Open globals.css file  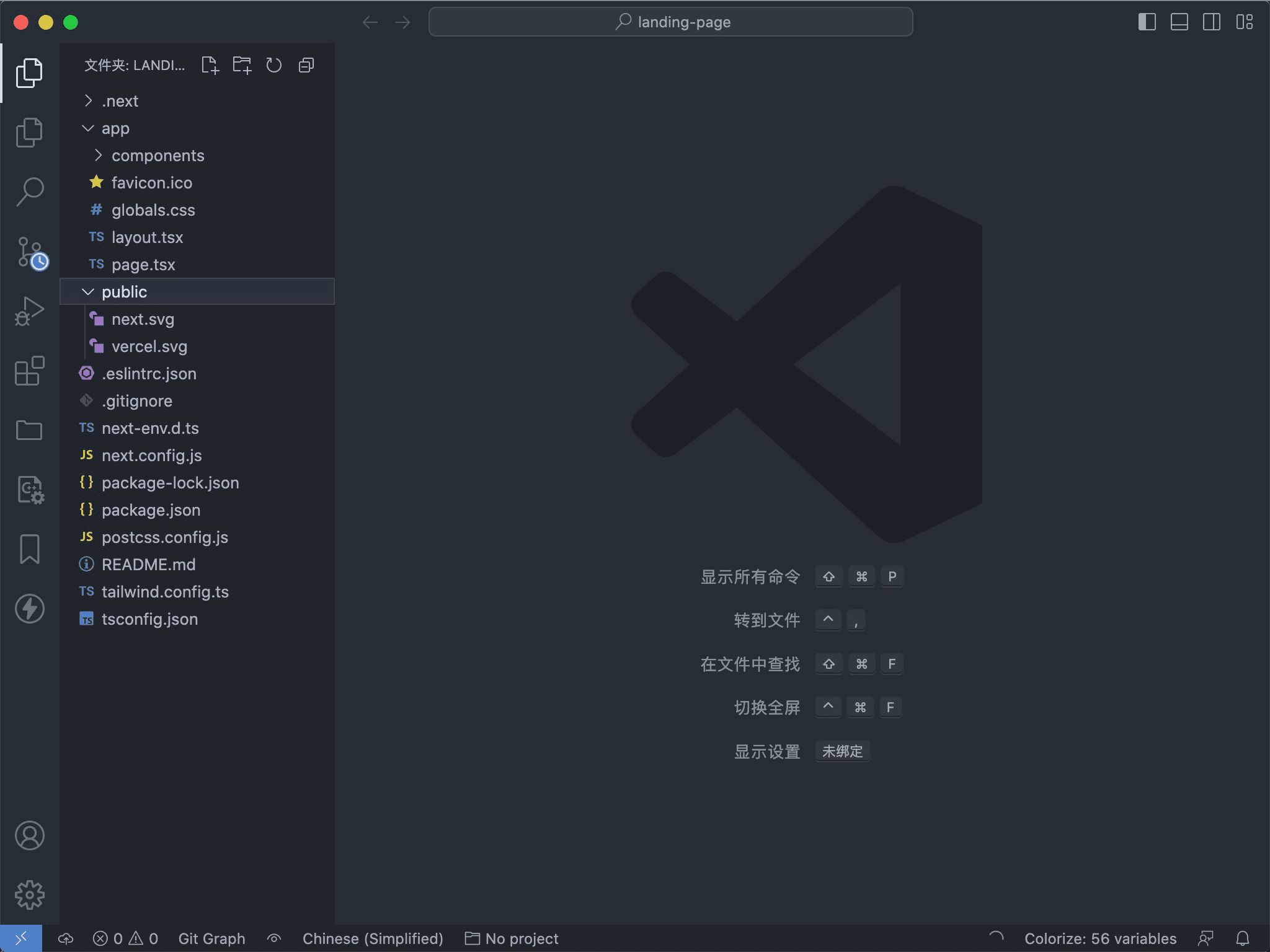point(197,210)
